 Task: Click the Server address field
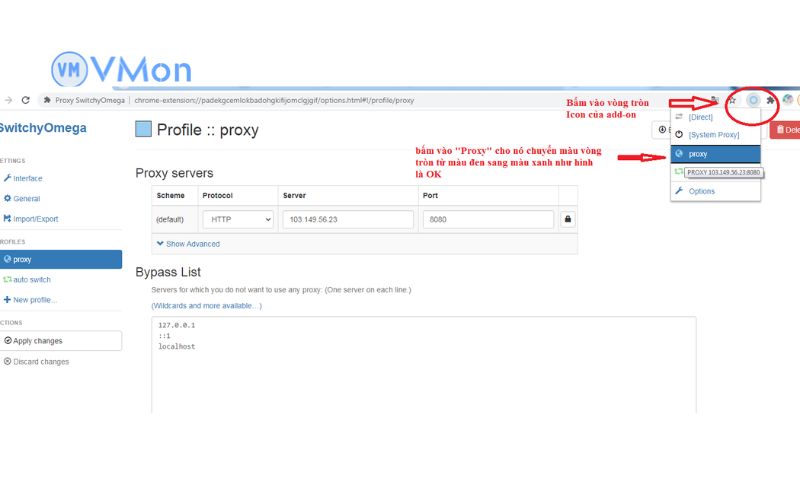coord(348,219)
